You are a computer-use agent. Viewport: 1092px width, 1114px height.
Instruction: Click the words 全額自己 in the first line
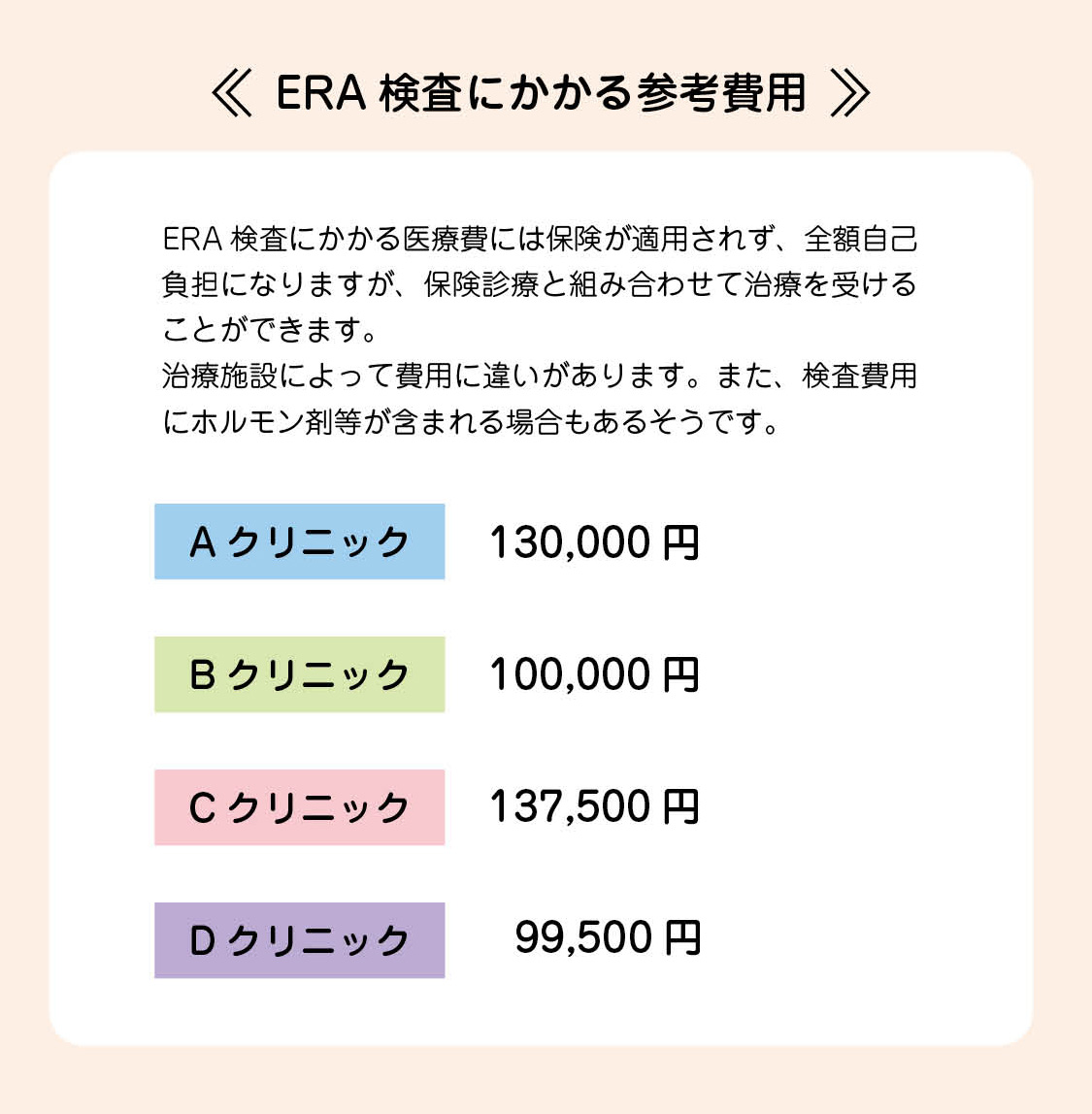[x=860, y=239]
